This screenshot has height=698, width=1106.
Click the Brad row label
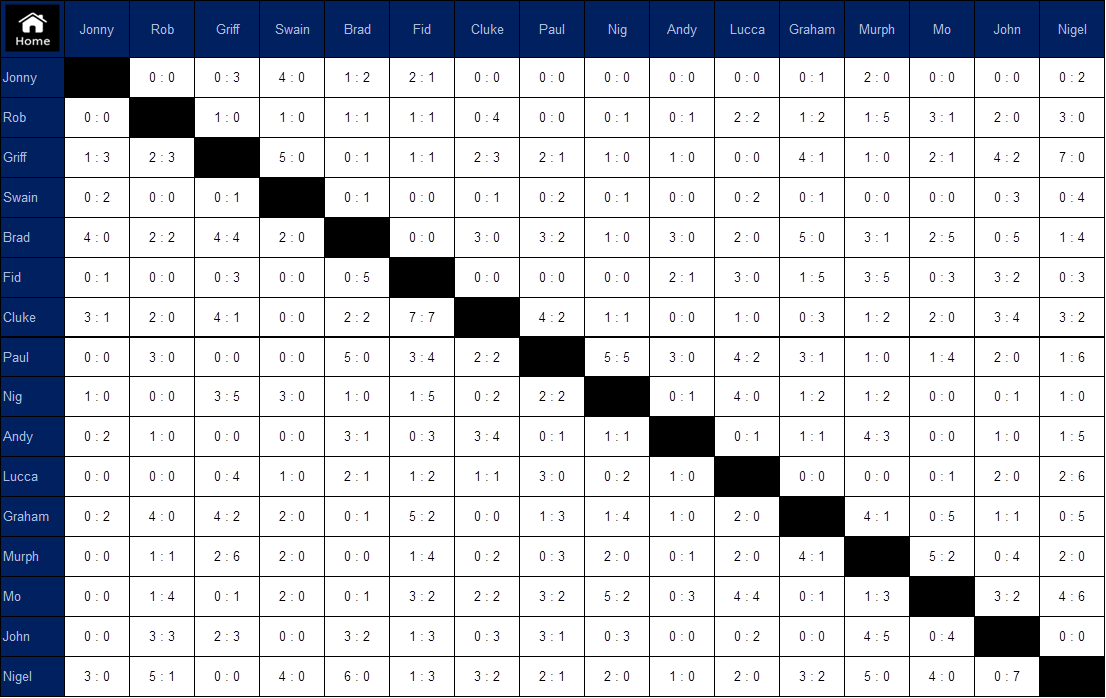coord(32,238)
